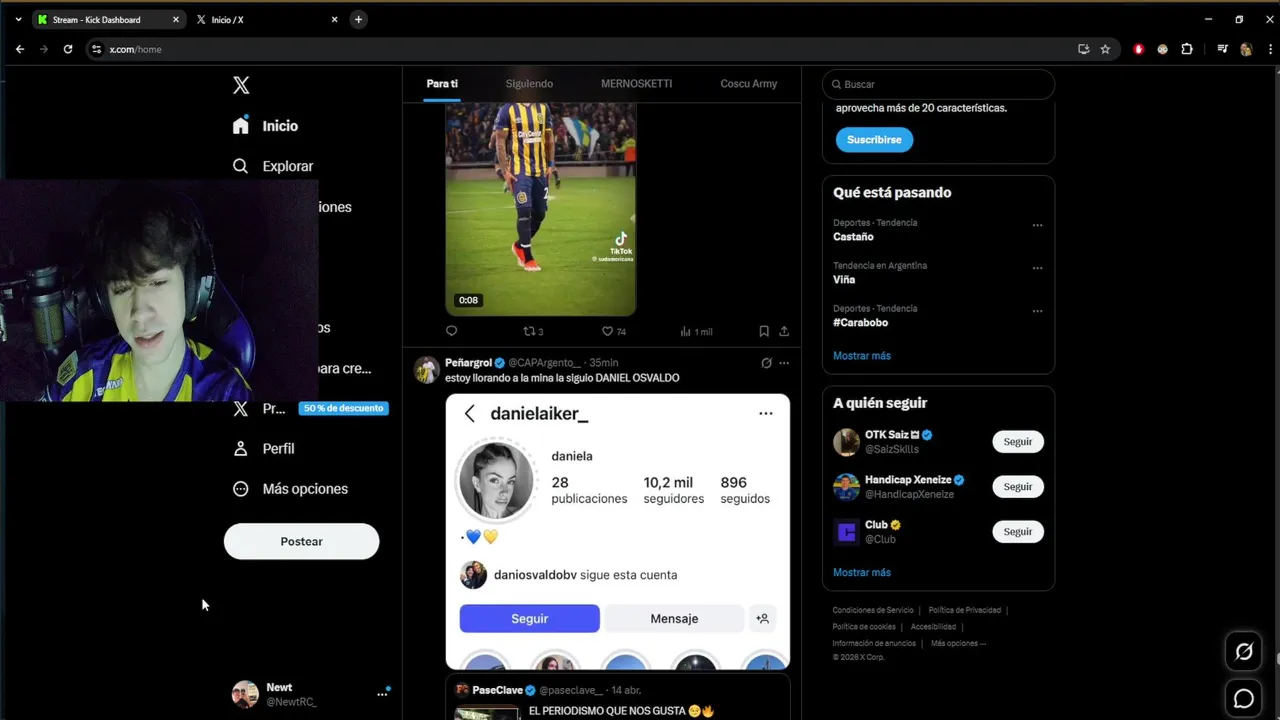This screenshot has width=1280, height=720.
Task: Open Política de Privacidad link
Action: 964,610
